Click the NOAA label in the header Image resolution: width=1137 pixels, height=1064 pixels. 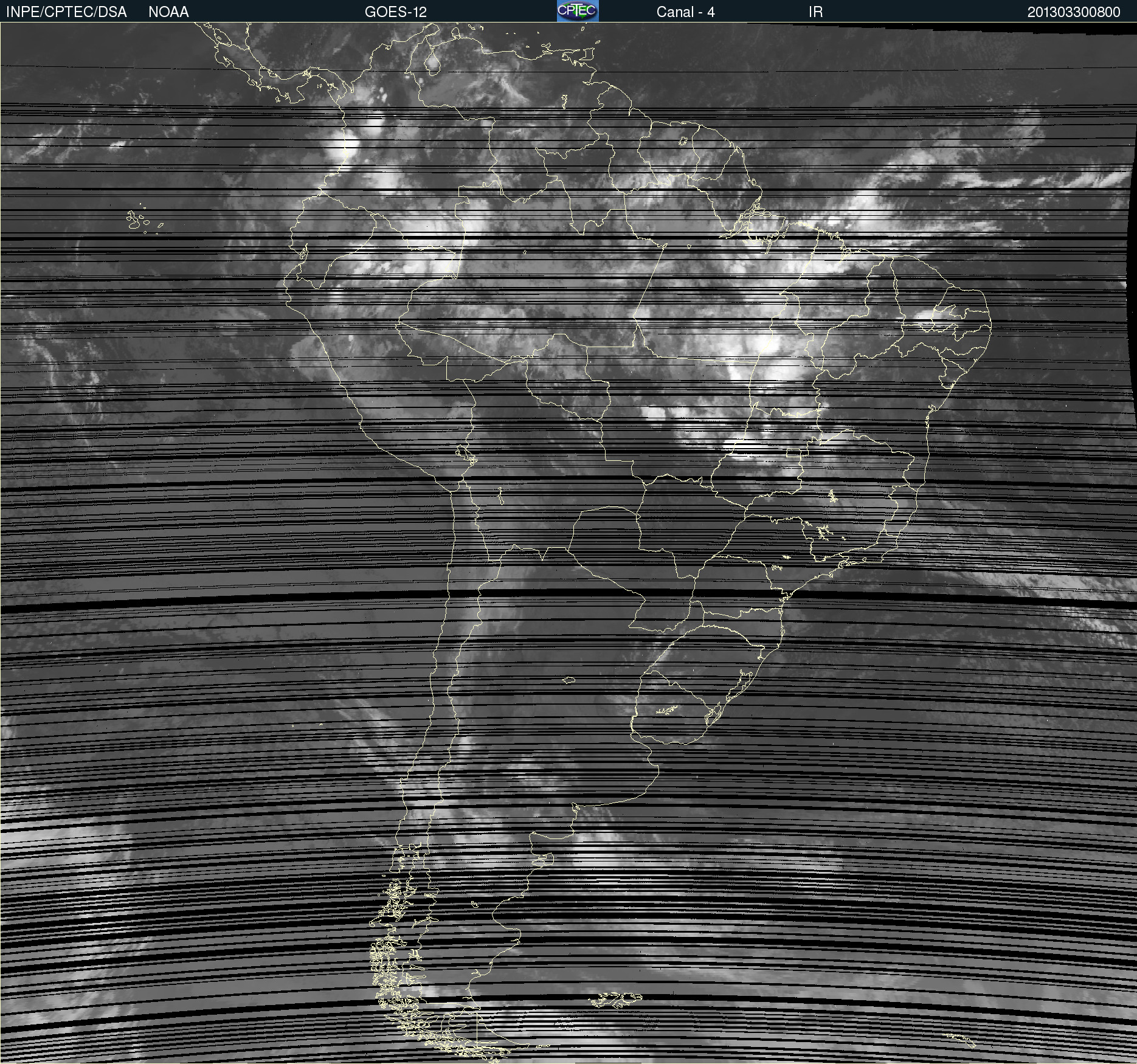coord(168,12)
